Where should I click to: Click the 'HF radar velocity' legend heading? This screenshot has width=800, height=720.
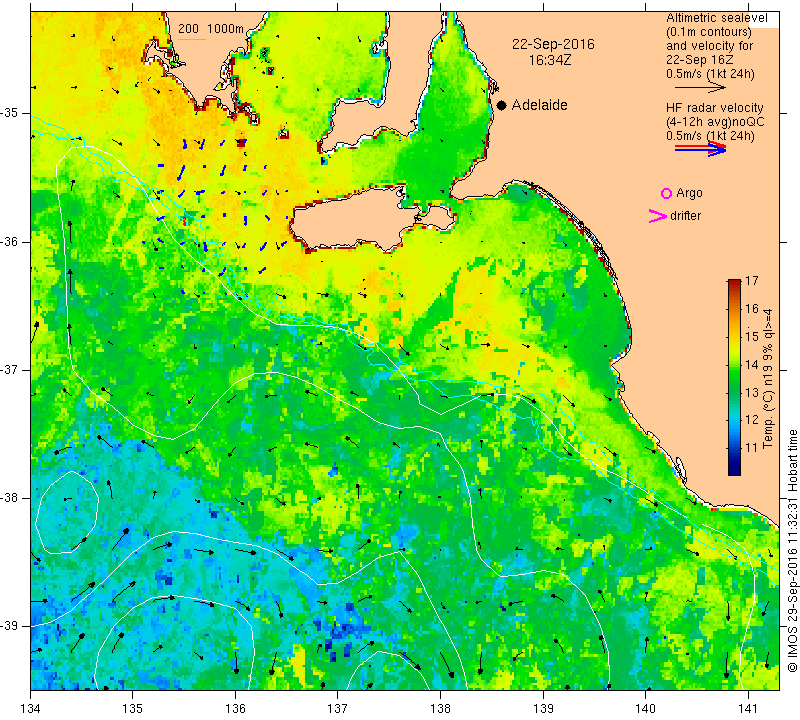click(714, 108)
